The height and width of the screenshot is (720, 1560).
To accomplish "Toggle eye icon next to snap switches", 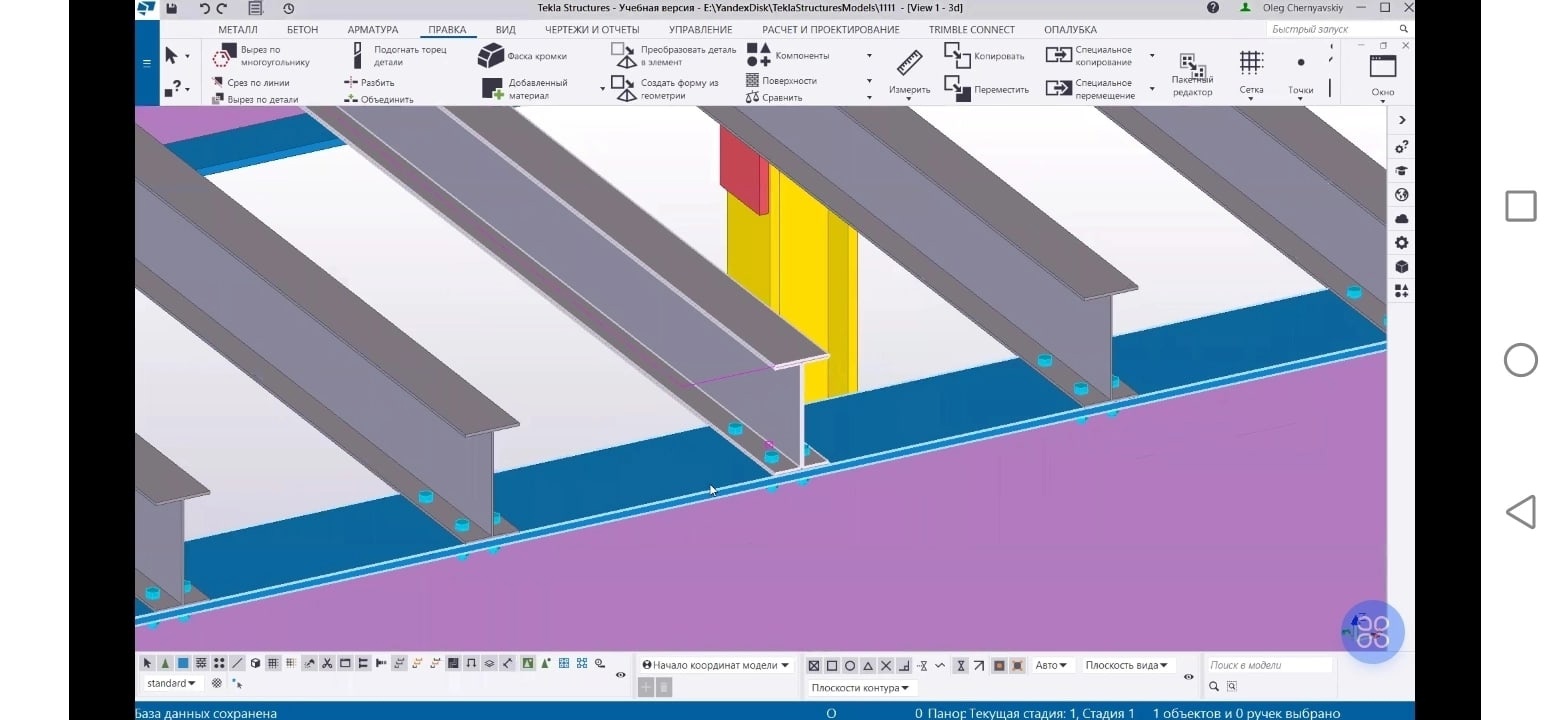I will point(1189,677).
